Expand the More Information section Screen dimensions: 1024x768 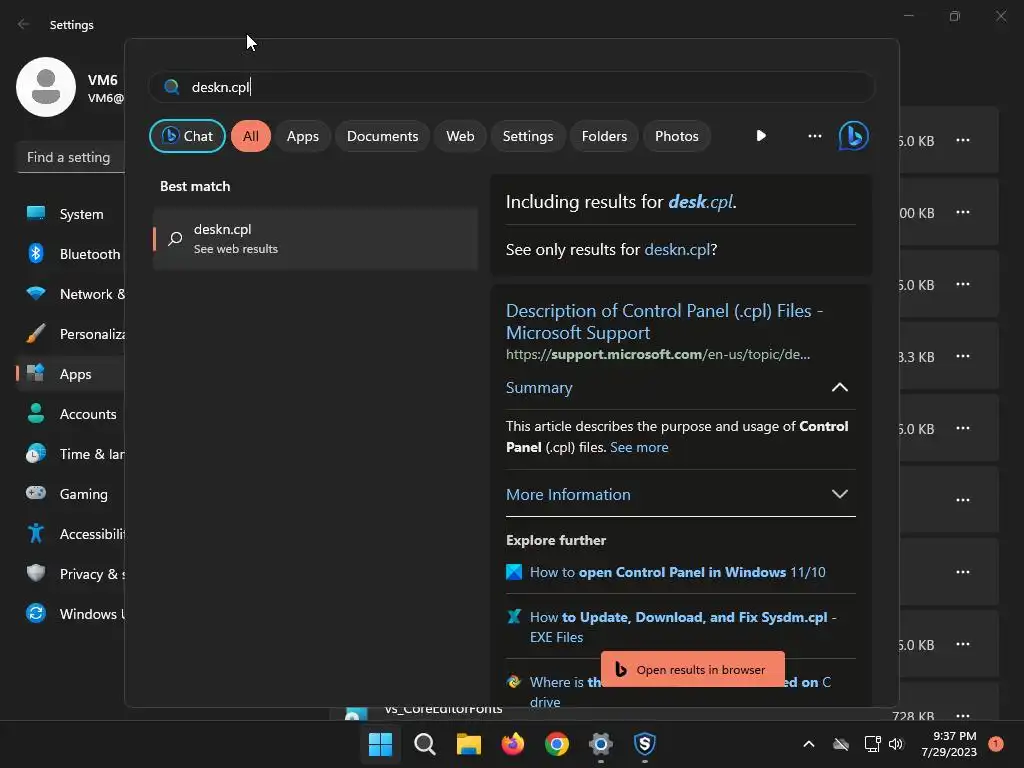(680, 494)
